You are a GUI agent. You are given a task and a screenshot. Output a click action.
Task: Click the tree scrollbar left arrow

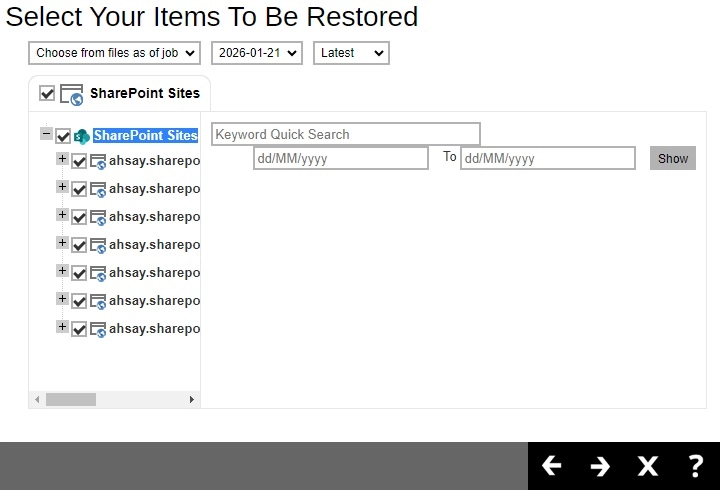37,400
